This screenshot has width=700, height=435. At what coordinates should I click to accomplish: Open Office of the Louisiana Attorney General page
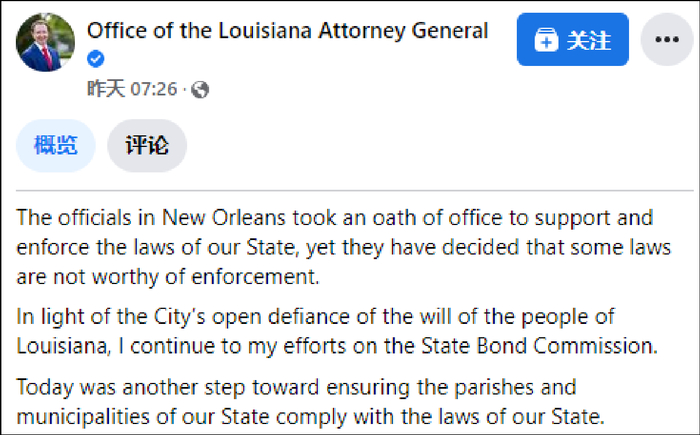click(287, 31)
